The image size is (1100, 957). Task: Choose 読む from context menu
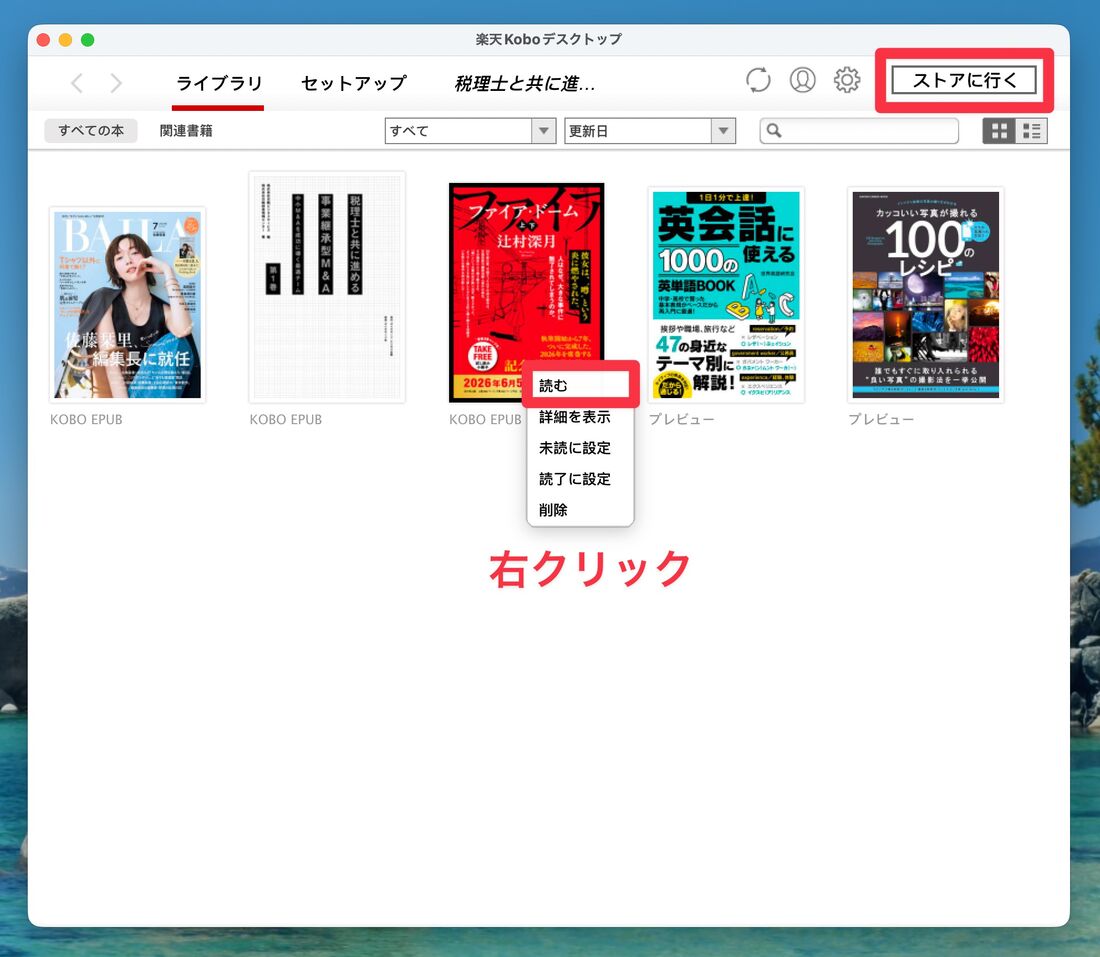pos(580,385)
